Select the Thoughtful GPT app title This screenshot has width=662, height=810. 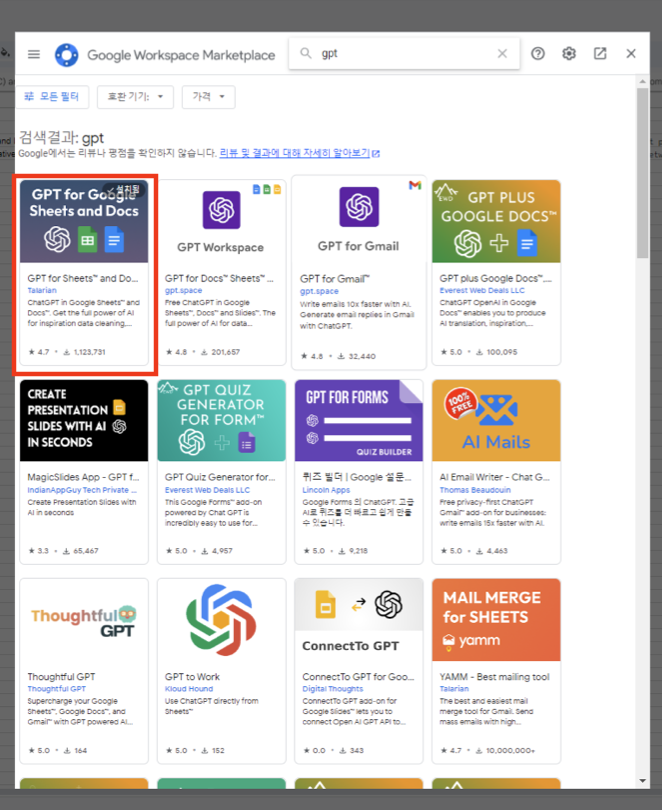coord(61,677)
